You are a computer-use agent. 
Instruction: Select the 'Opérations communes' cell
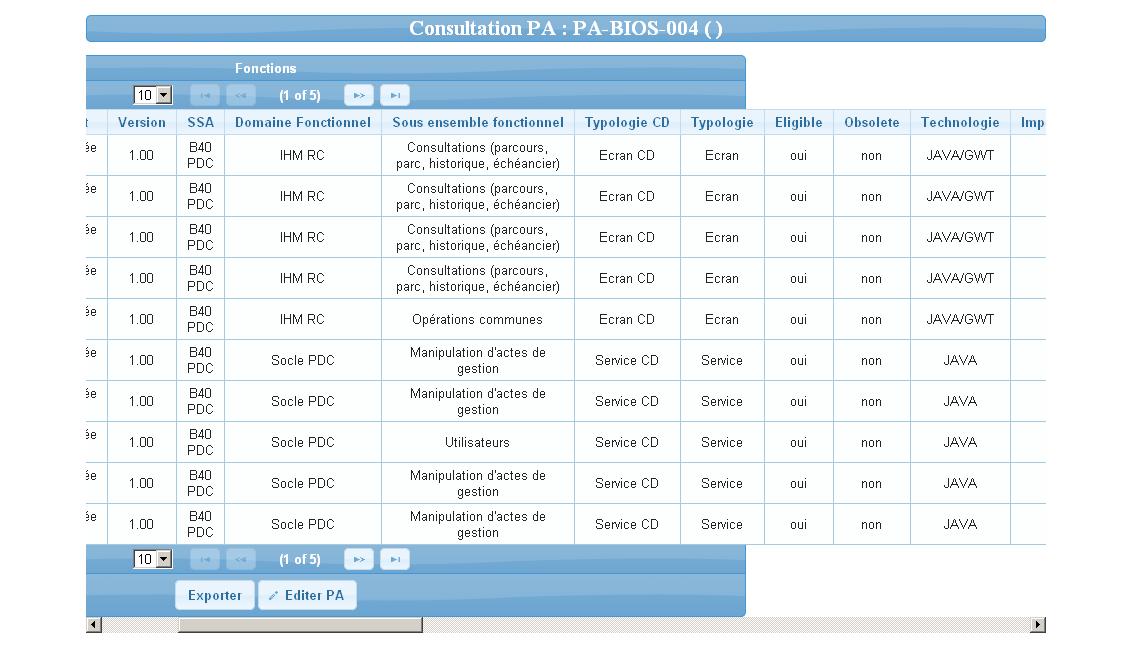pyautogui.click(x=478, y=319)
